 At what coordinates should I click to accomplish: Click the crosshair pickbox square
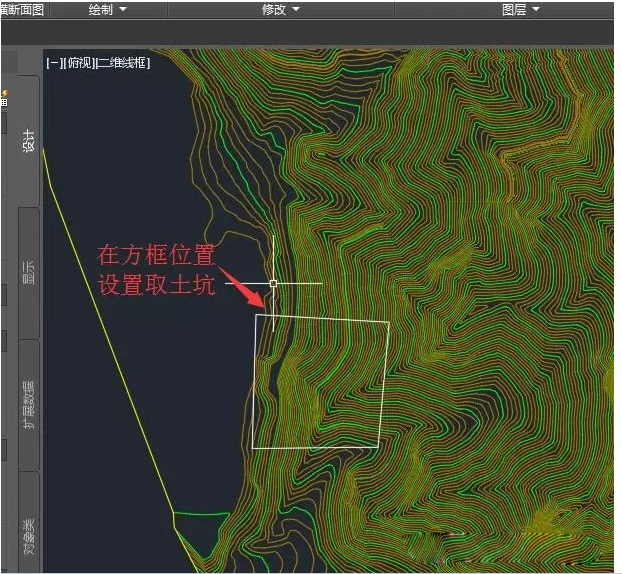(x=273, y=284)
